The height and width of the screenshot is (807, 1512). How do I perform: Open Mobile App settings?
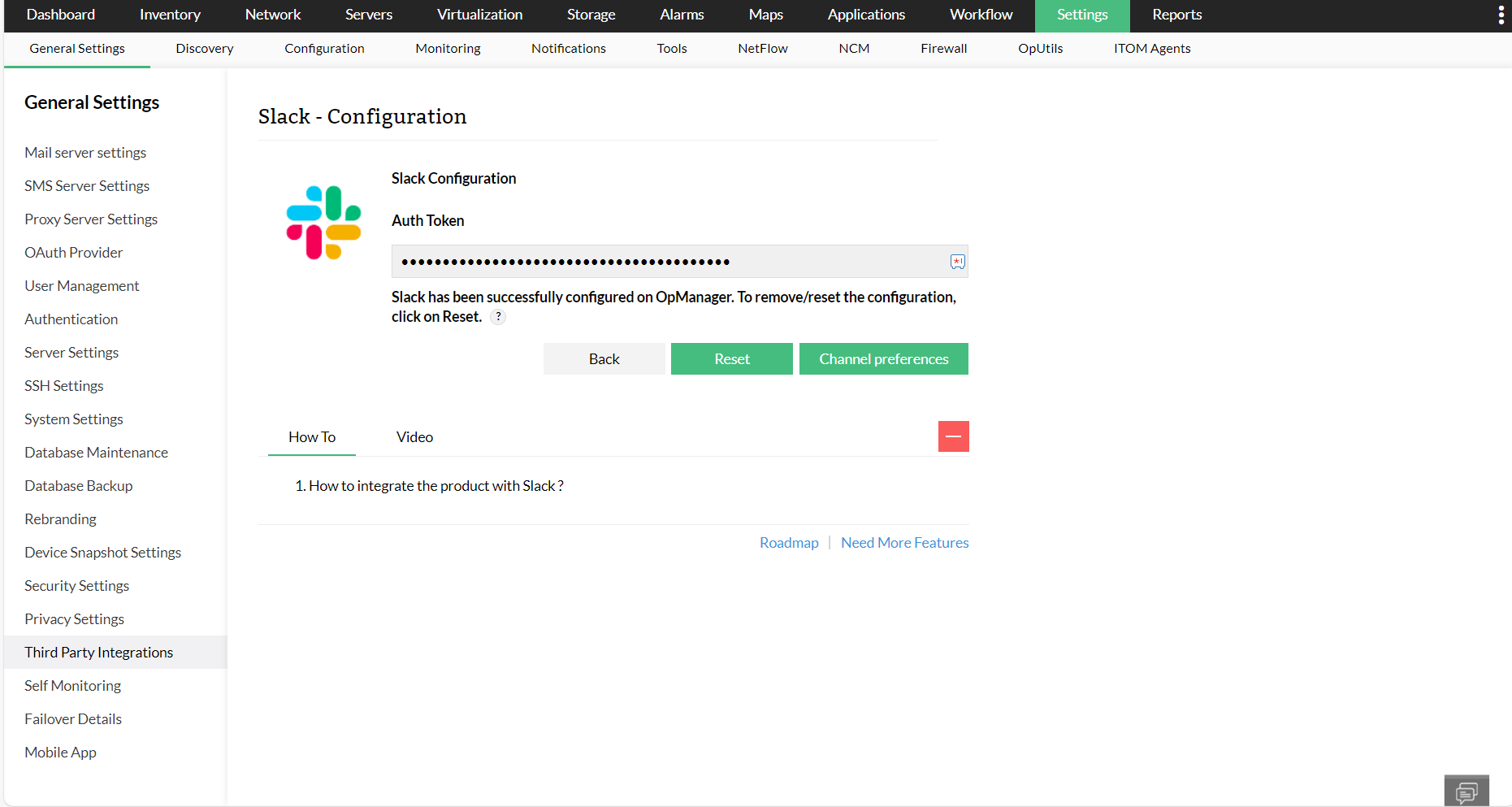coord(61,753)
